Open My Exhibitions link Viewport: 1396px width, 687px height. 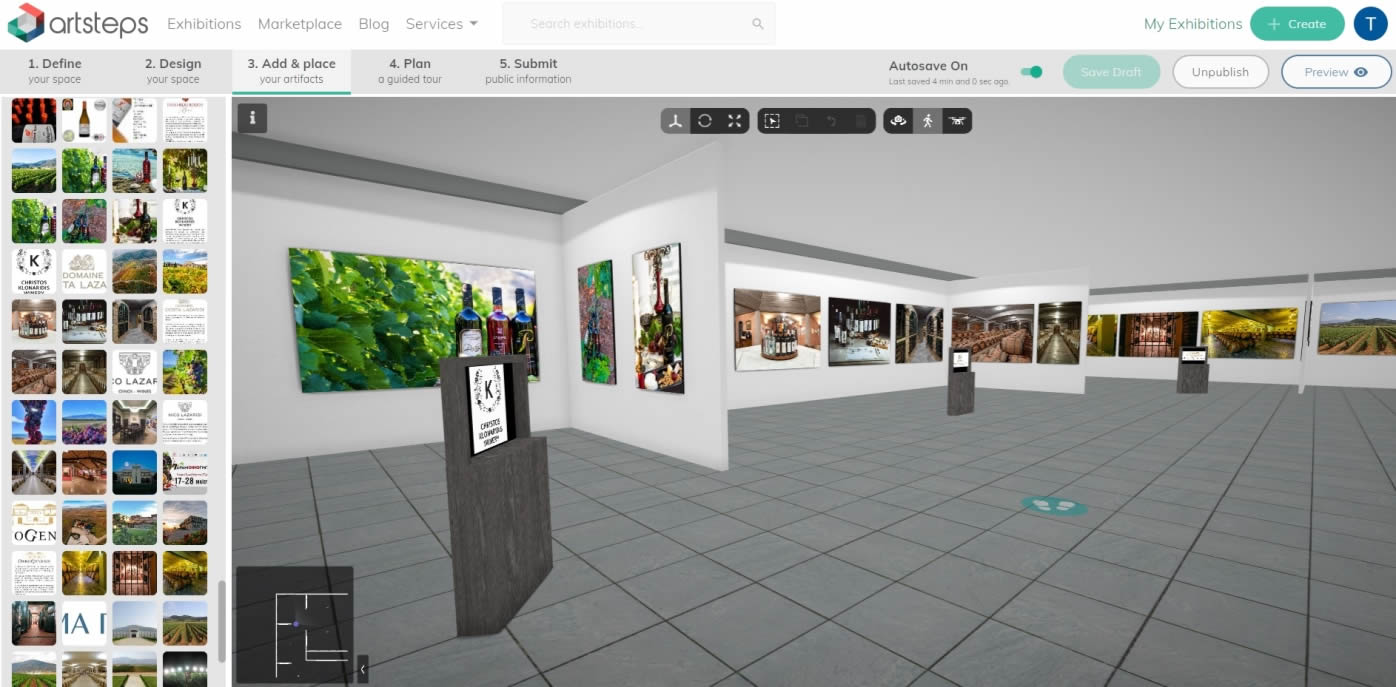pos(1192,24)
